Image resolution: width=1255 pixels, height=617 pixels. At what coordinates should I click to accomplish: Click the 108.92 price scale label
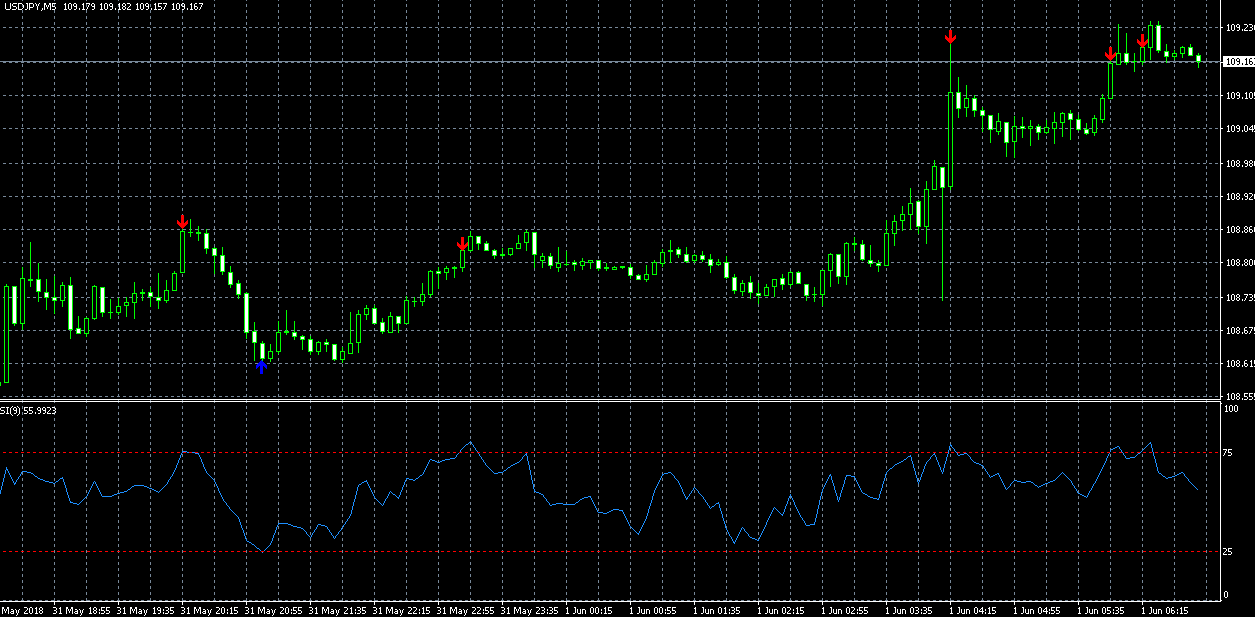tap(1240, 197)
